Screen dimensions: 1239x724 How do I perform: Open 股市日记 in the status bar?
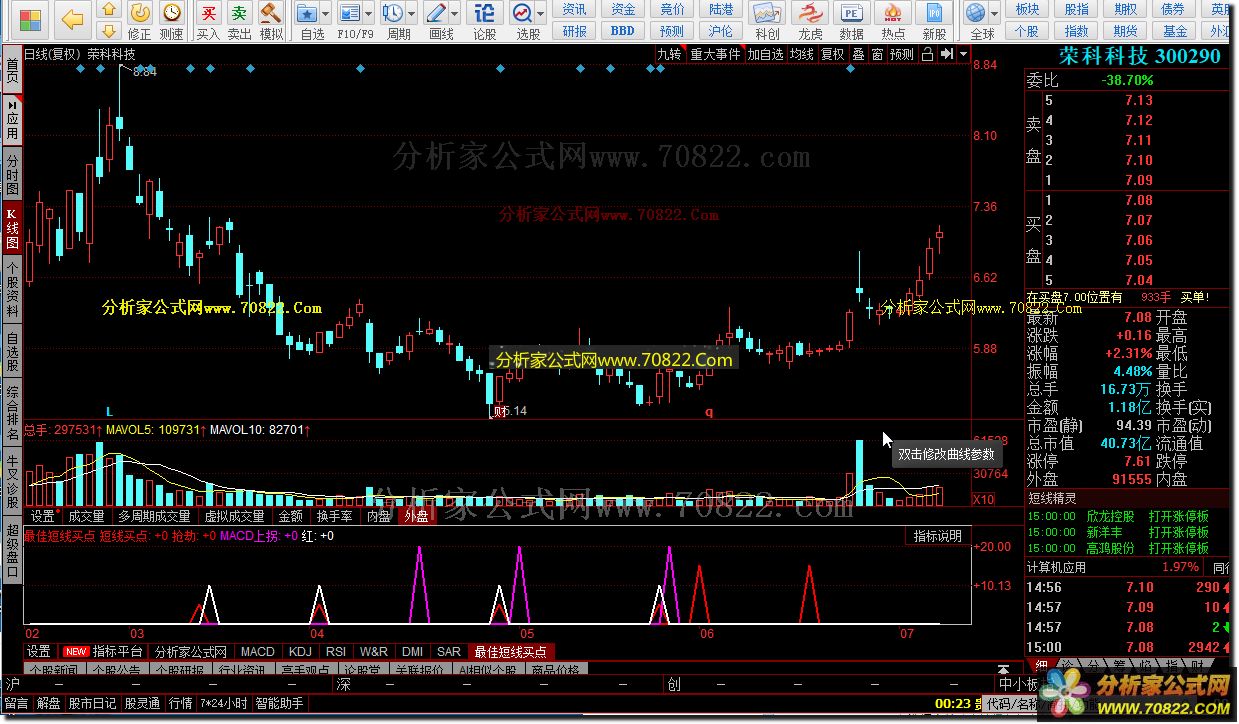click(93, 703)
